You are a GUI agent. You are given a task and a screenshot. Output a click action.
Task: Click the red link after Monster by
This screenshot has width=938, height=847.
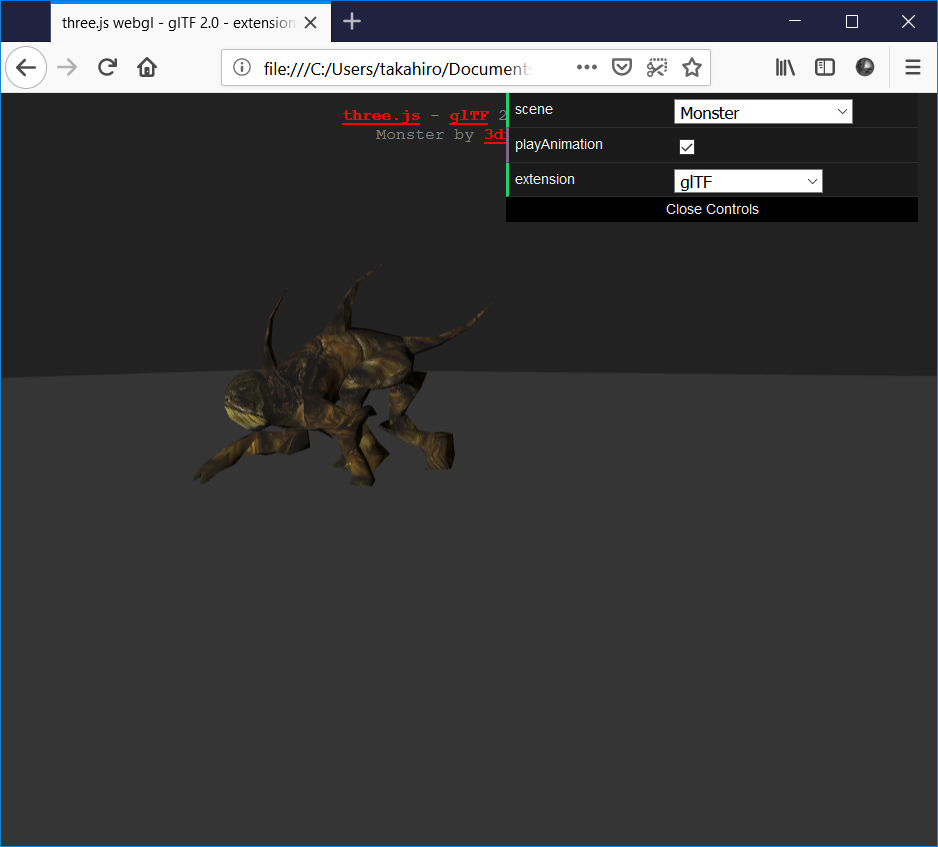point(495,135)
